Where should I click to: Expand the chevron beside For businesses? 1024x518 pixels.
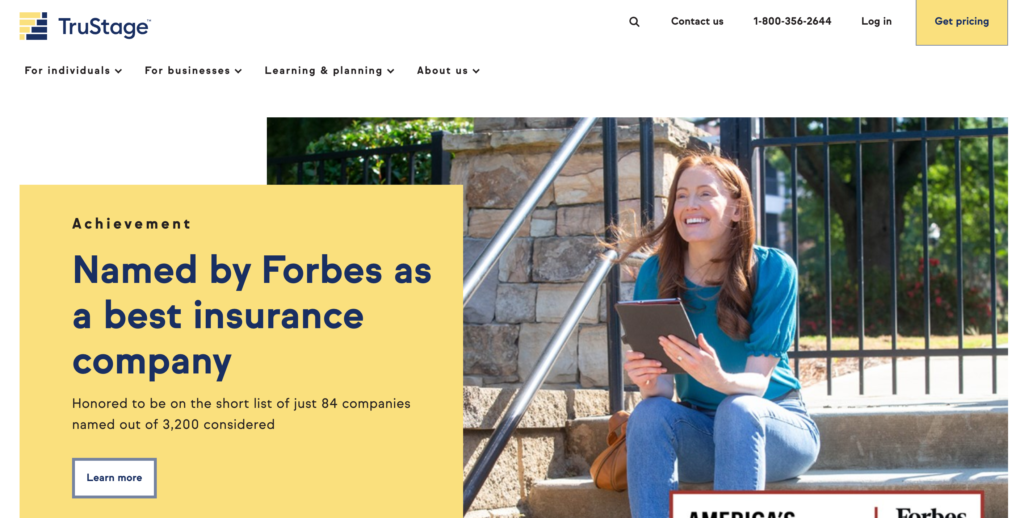(238, 71)
